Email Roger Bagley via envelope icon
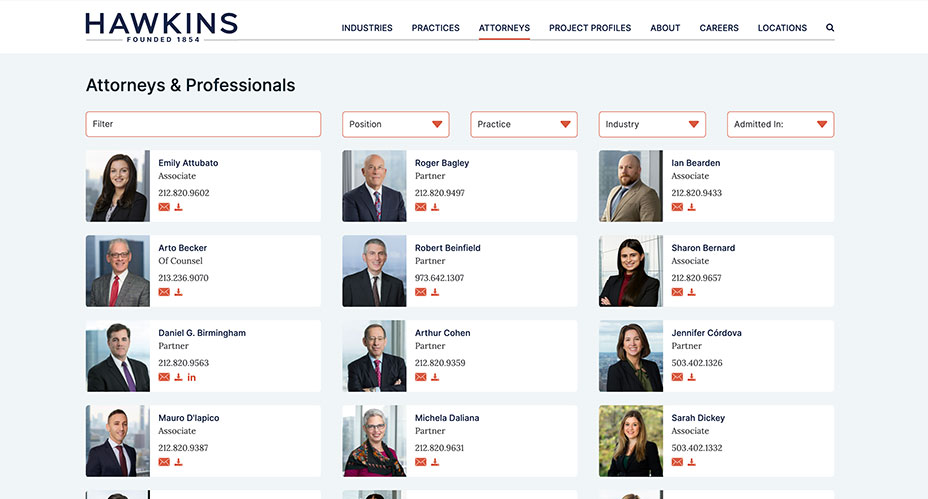928x499 pixels. (420, 207)
